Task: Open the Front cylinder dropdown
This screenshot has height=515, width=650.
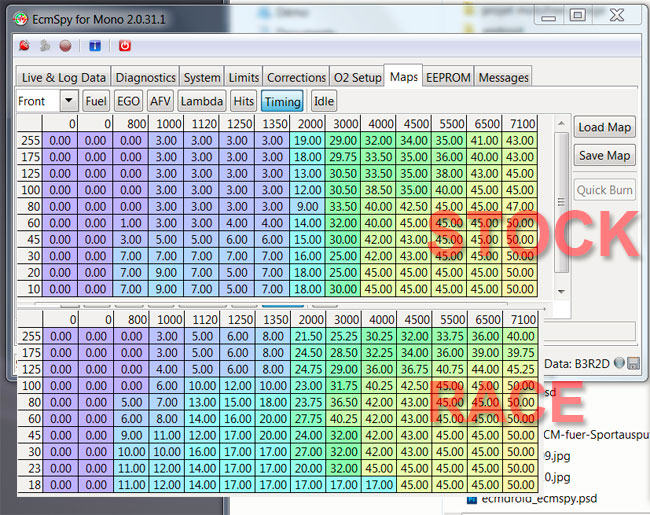Action: (69, 101)
